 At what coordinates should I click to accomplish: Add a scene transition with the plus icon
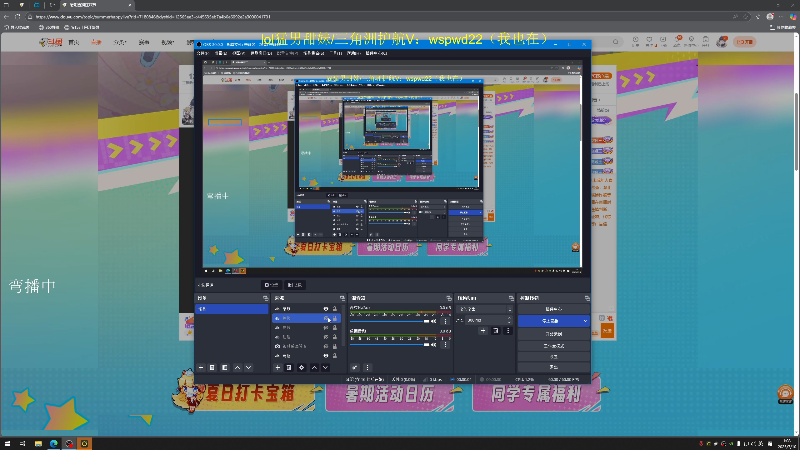tap(483, 331)
